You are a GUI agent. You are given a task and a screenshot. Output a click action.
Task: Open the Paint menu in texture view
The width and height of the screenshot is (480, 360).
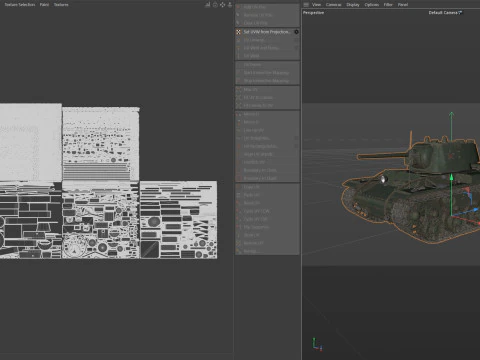[x=44, y=5]
